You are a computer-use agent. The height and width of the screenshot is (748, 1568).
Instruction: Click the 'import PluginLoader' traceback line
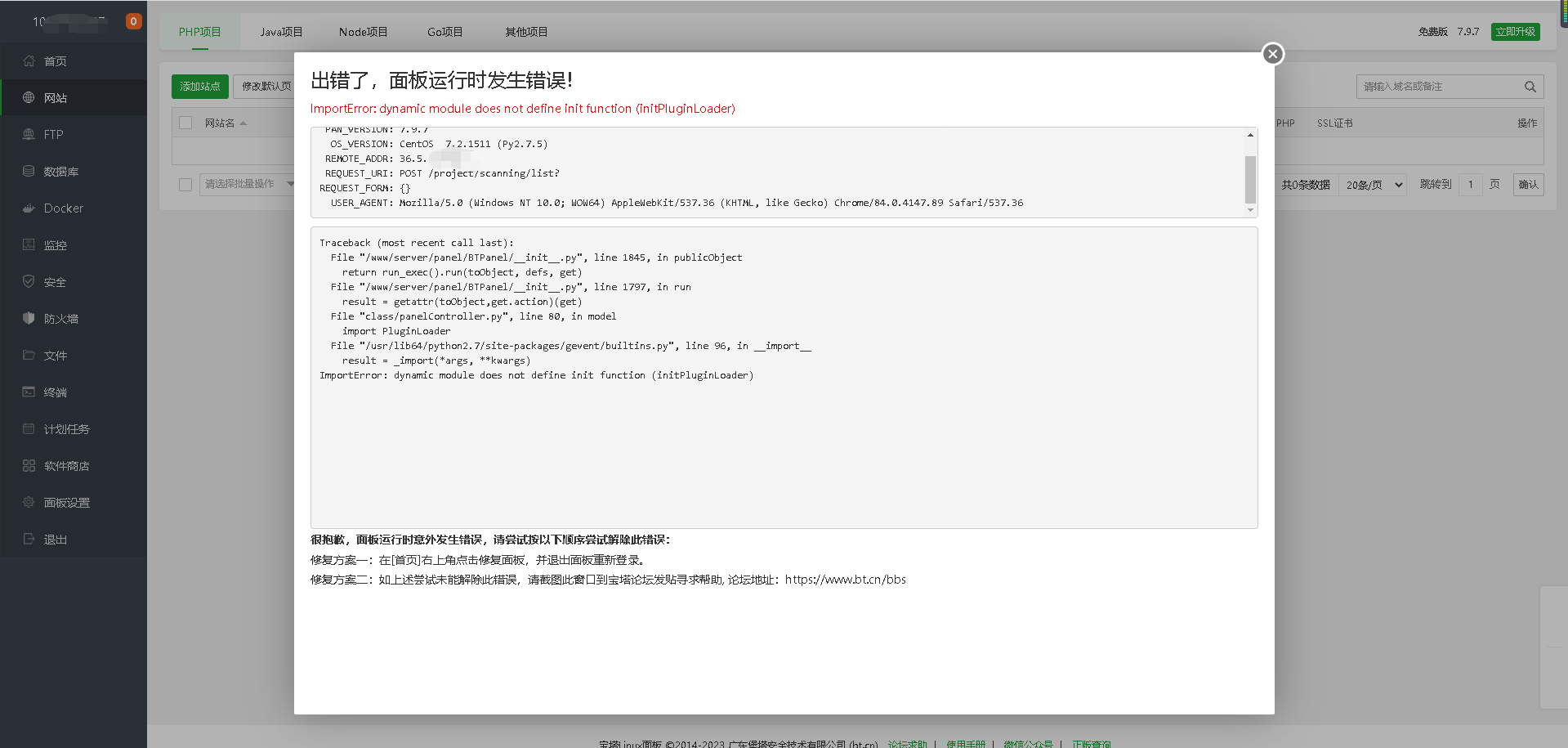396,331
